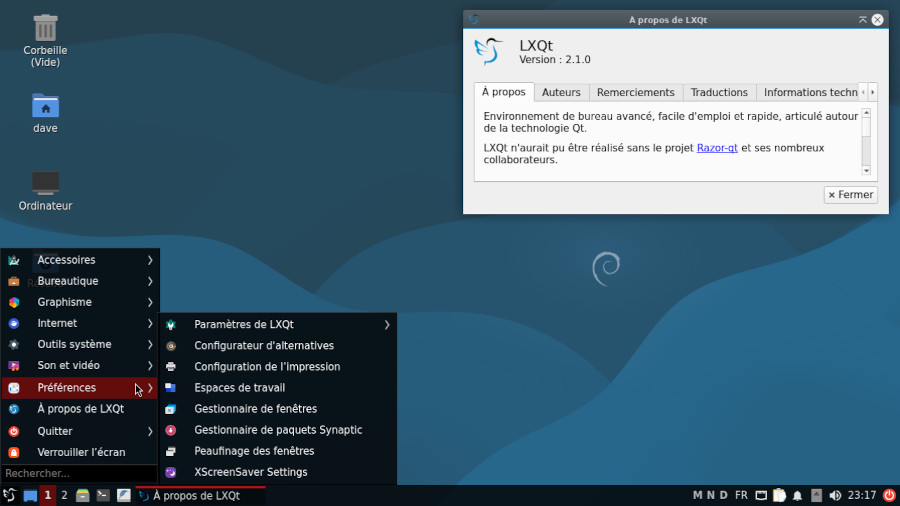Open the Informations techniques tab
Viewport: 900px width, 506px height.
tap(808, 92)
